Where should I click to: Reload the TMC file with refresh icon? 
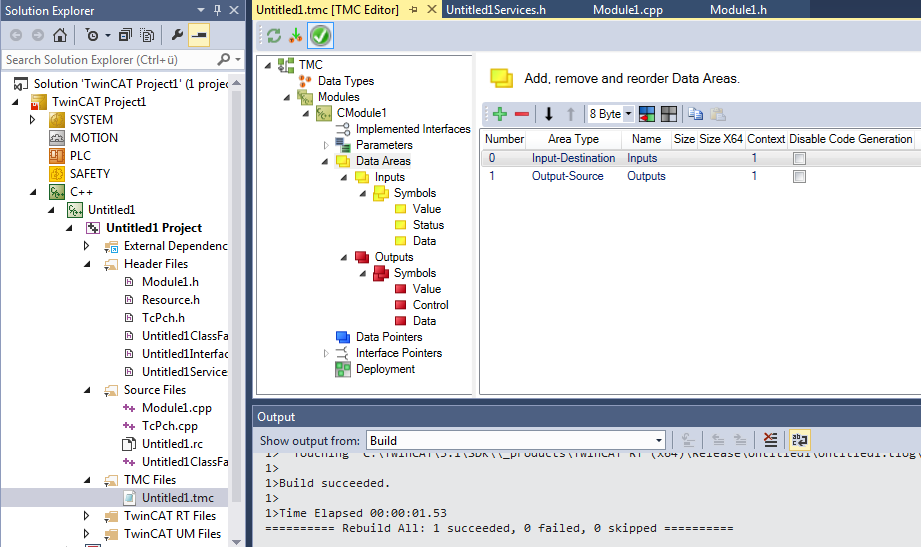click(274, 36)
